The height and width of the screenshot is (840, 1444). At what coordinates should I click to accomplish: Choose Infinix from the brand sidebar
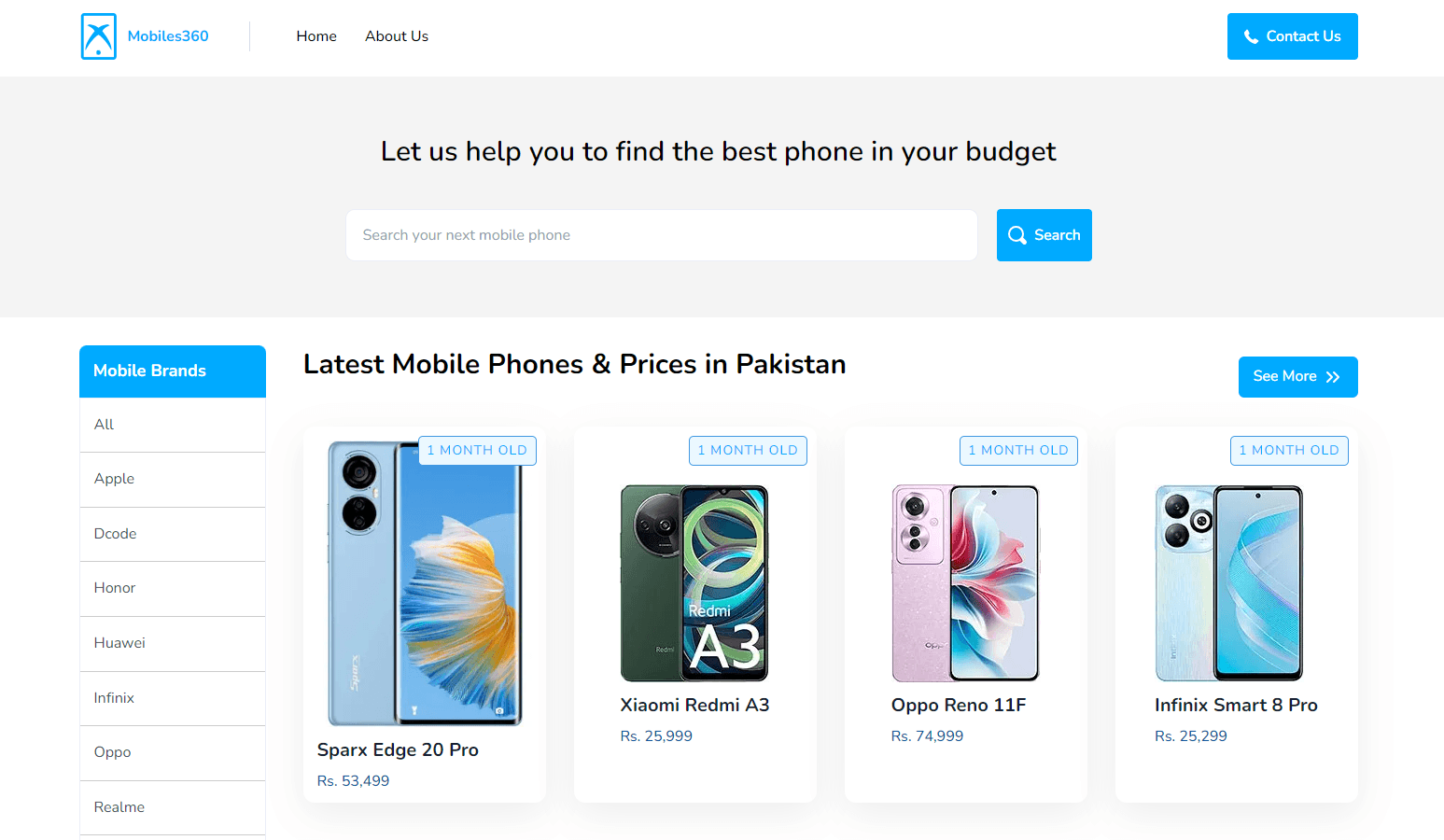(114, 698)
